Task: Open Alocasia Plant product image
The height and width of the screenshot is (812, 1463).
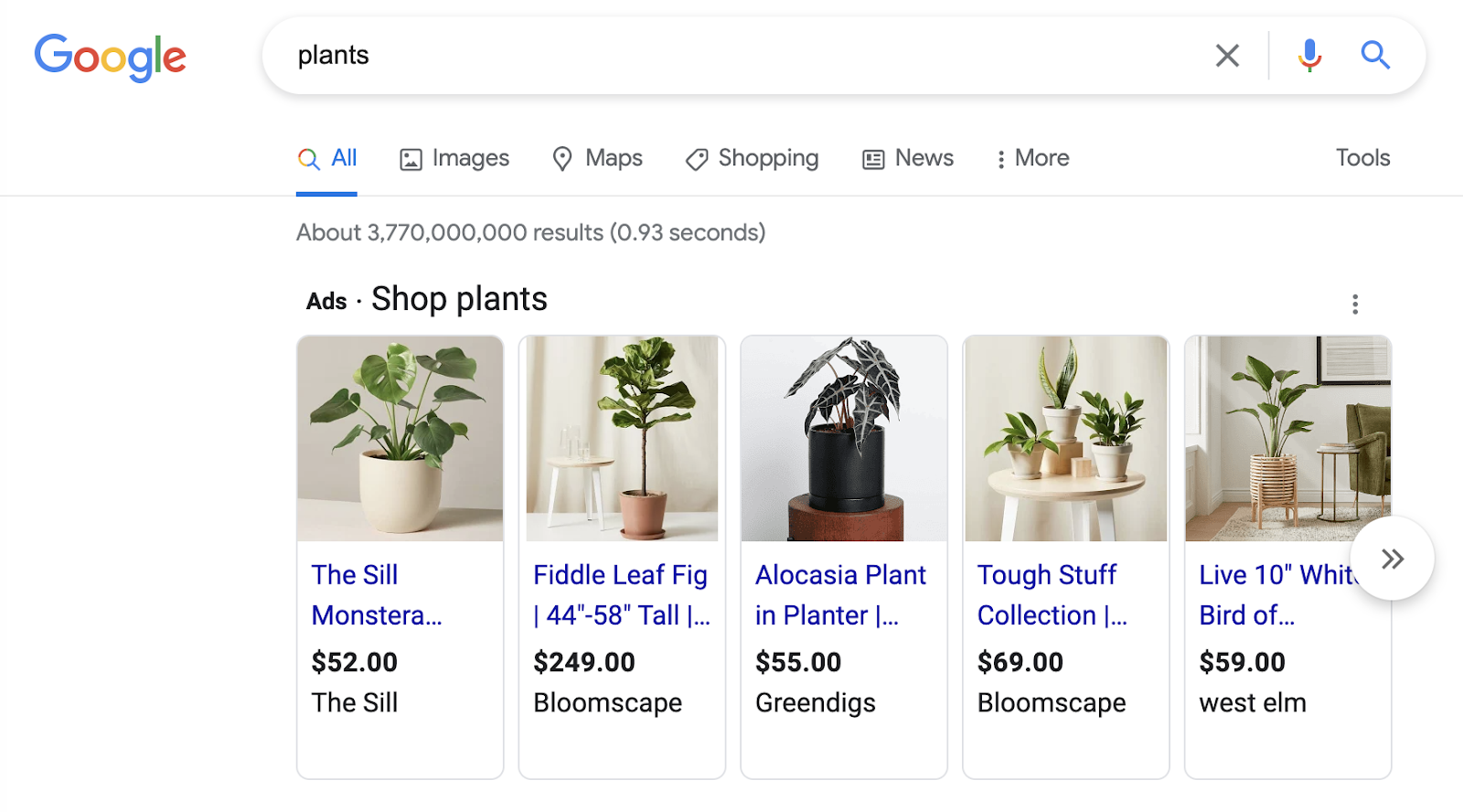Action: [844, 439]
